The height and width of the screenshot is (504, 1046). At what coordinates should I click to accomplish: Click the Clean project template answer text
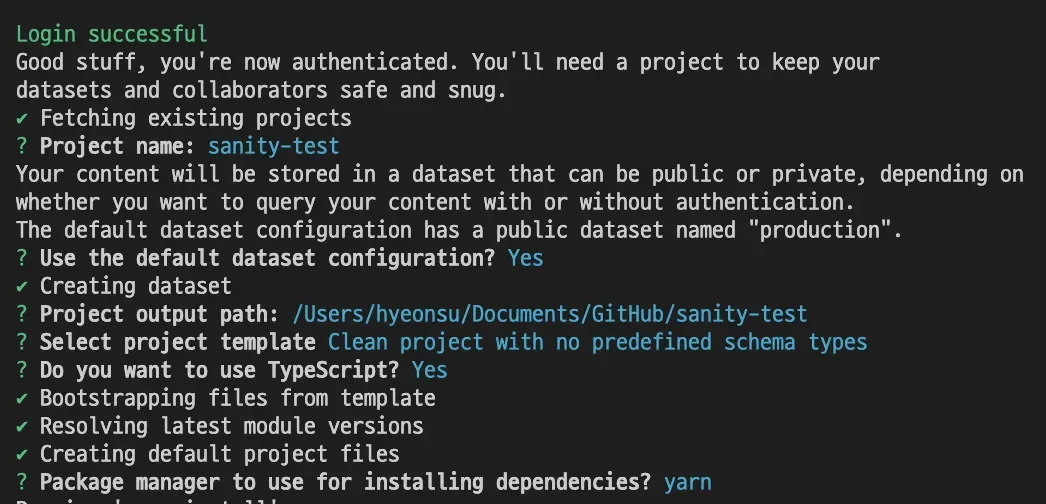tap(597, 342)
